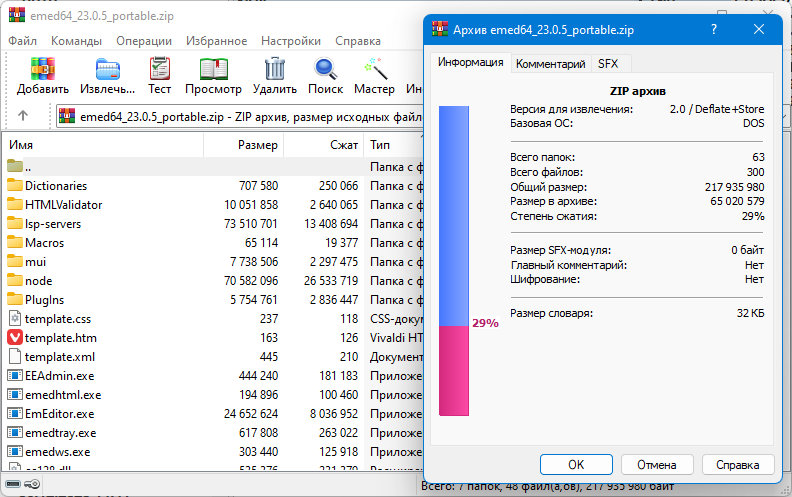This screenshot has height=497, width=792.
Task: Select the HTMLValidator folder icon
Action: click(15, 205)
